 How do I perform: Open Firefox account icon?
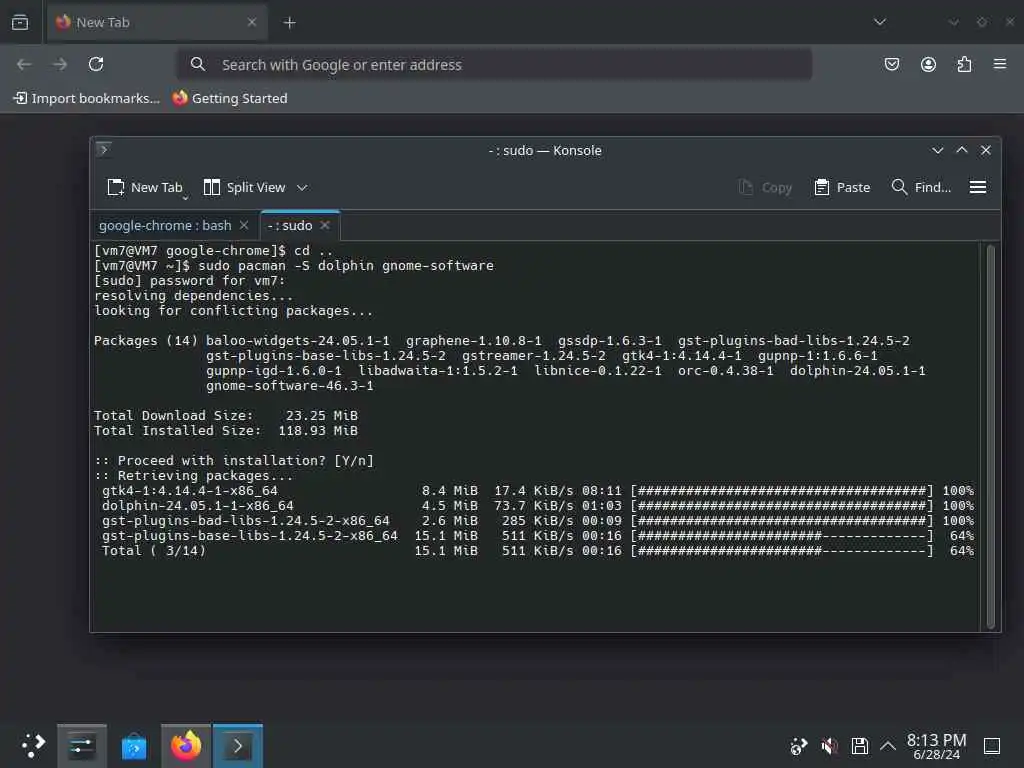tap(928, 64)
